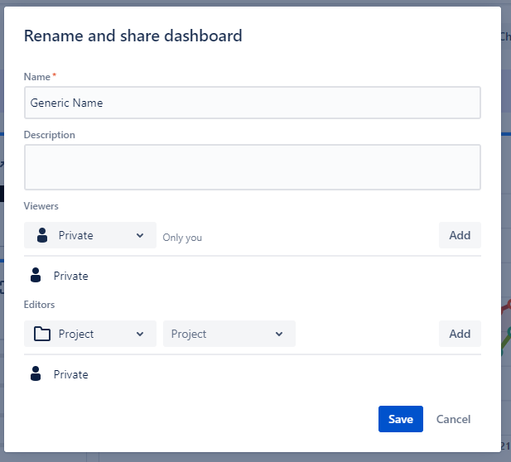511x462 pixels.
Task: Click the Description label
Action: pyautogui.click(x=49, y=135)
